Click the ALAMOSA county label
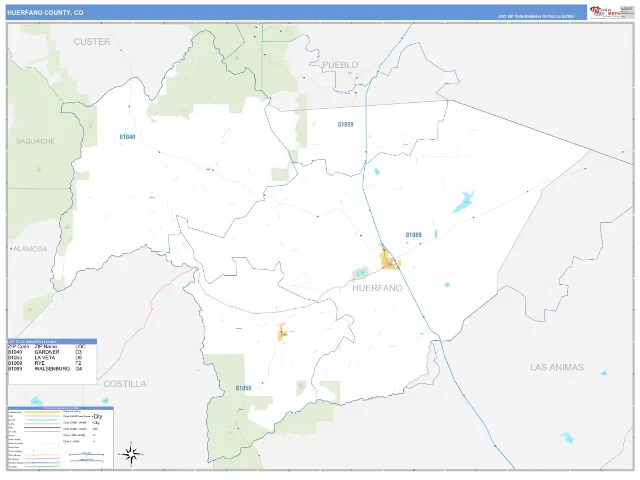This screenshot has width=640, height=480. 30,249
